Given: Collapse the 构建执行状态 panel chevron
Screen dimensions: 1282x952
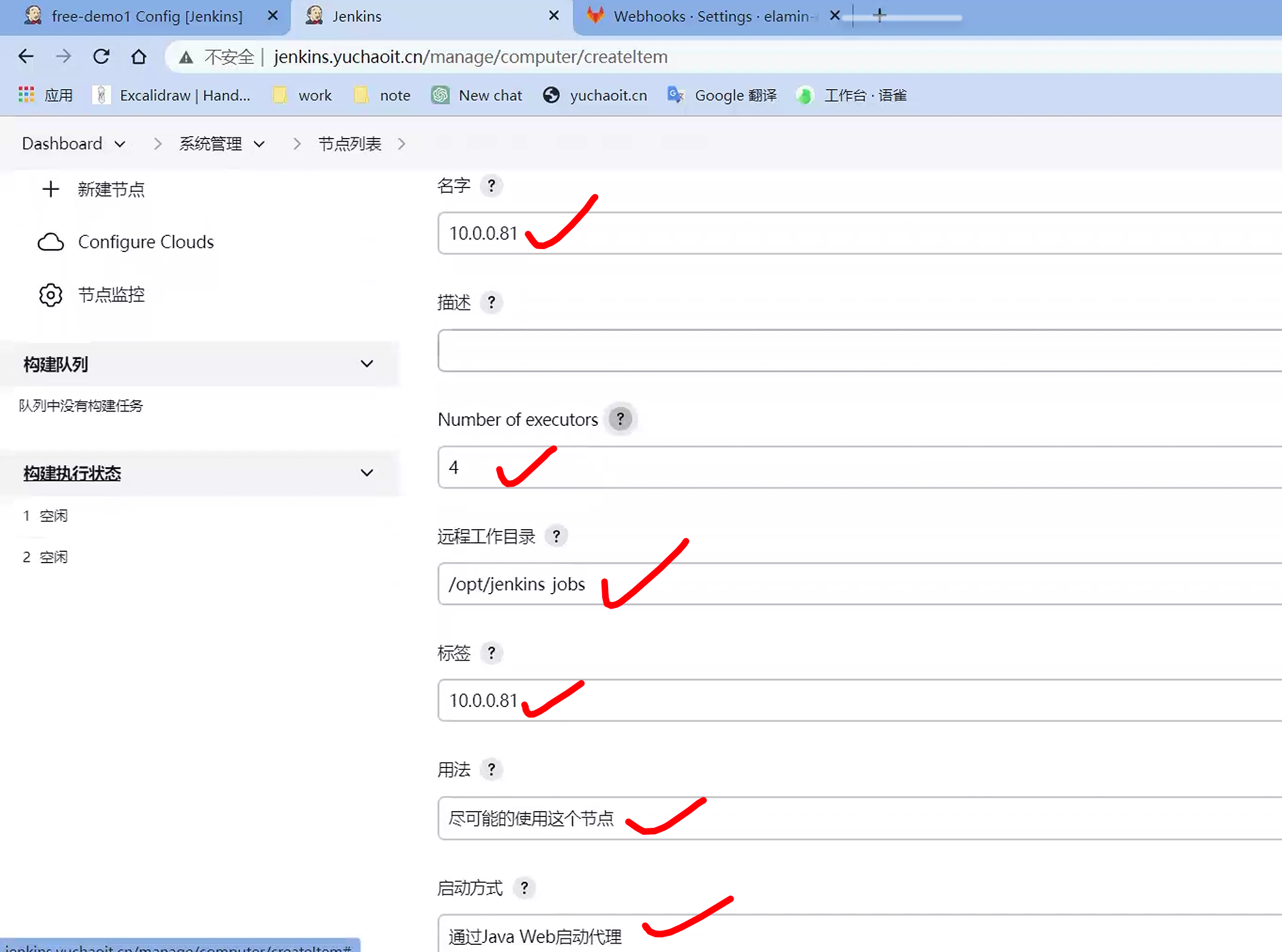Looking at the screenshot, I should [367, 473].
